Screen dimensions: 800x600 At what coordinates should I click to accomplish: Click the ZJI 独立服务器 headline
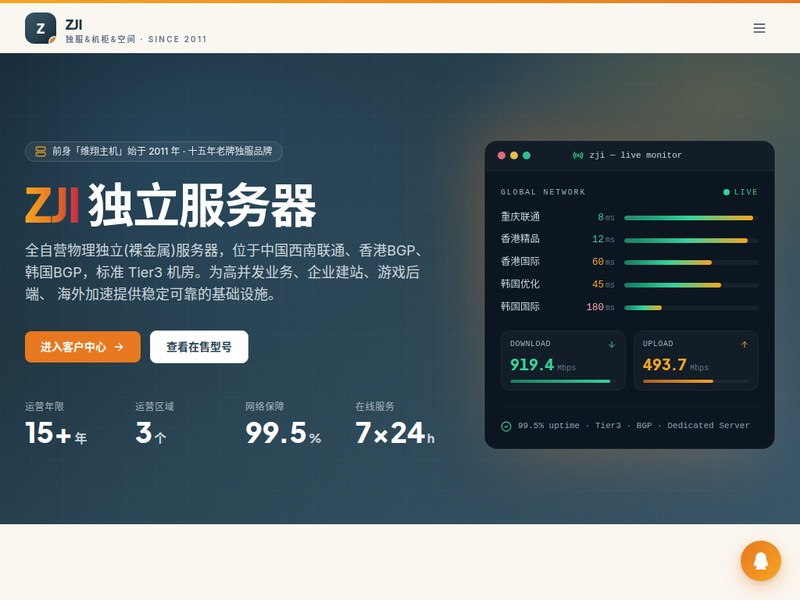[171, 205]
